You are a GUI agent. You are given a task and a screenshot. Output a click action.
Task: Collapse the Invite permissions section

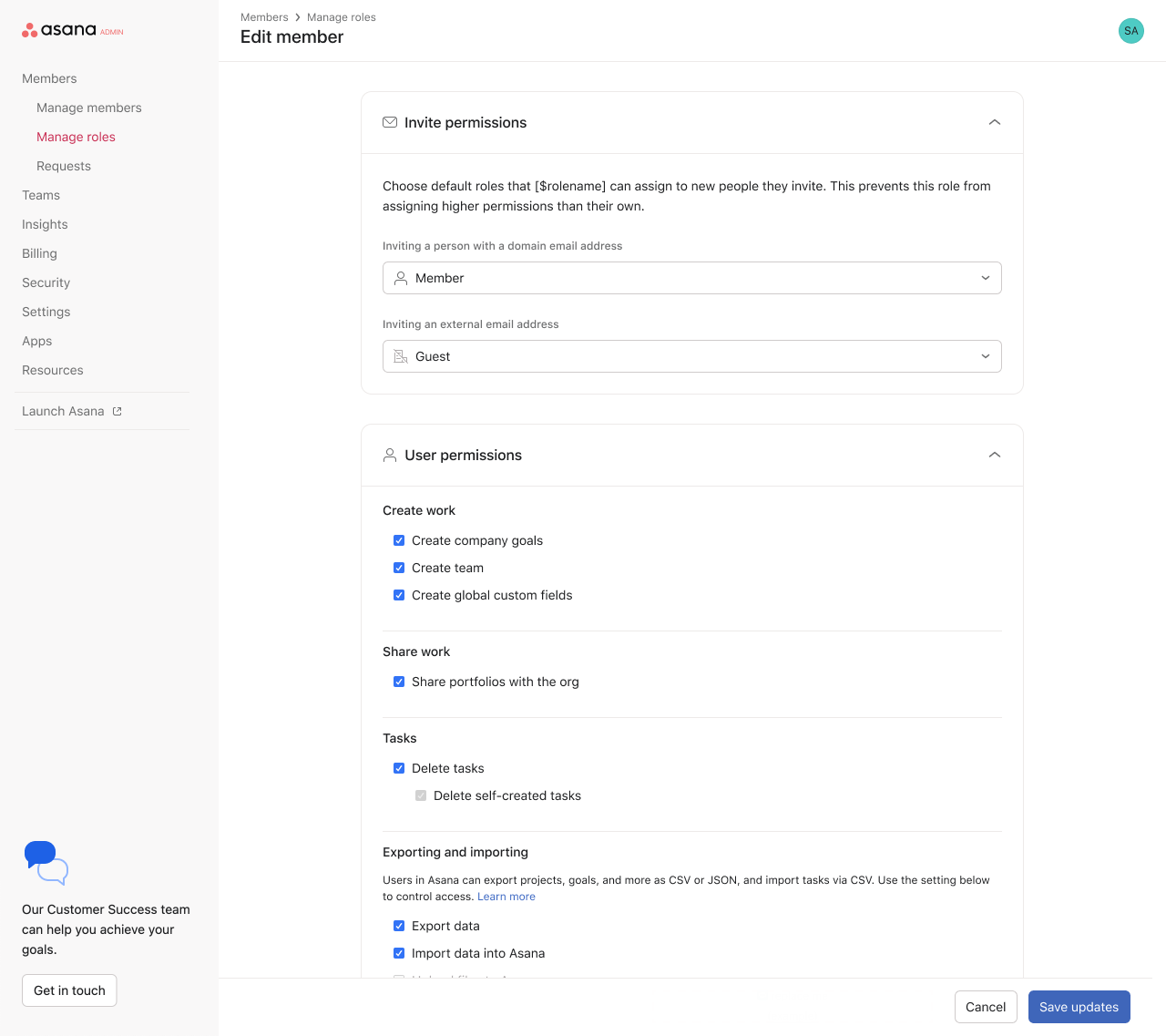coord(994,122)
